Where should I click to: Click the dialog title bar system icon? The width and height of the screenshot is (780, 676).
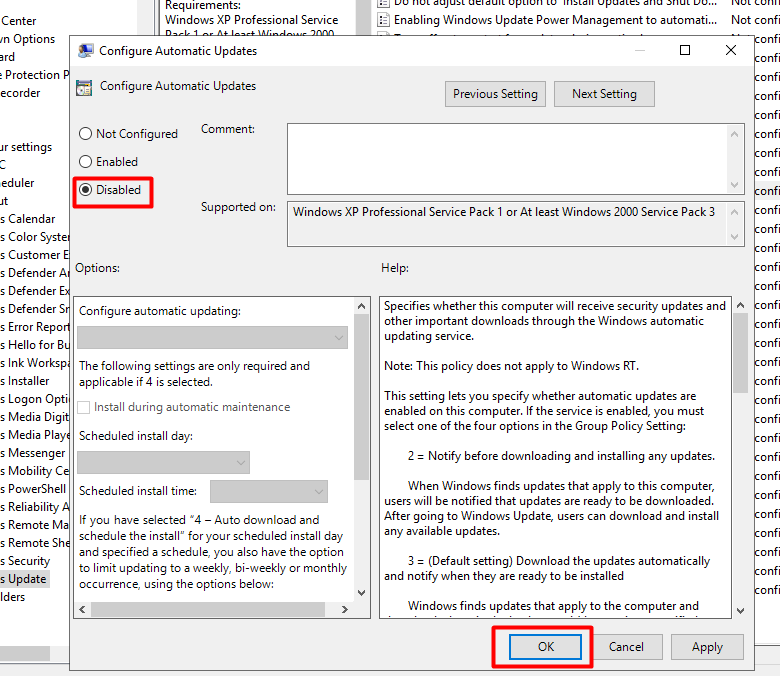click(85, 51)
